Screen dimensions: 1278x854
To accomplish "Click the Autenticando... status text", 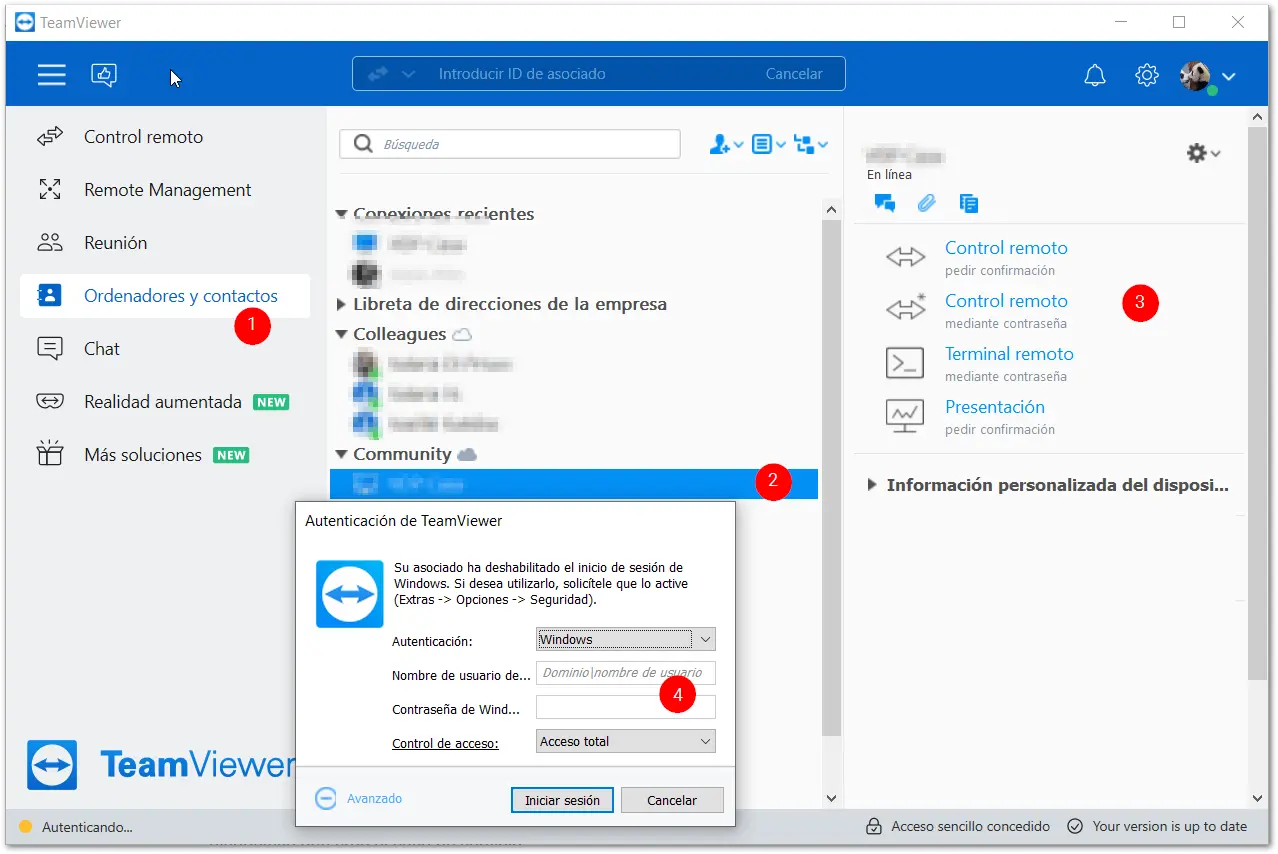I will pos(87,827).
